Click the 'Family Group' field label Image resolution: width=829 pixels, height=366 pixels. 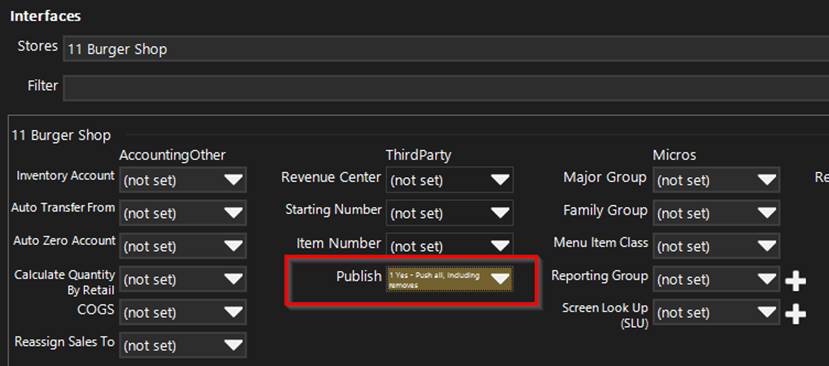coord(605,211)
